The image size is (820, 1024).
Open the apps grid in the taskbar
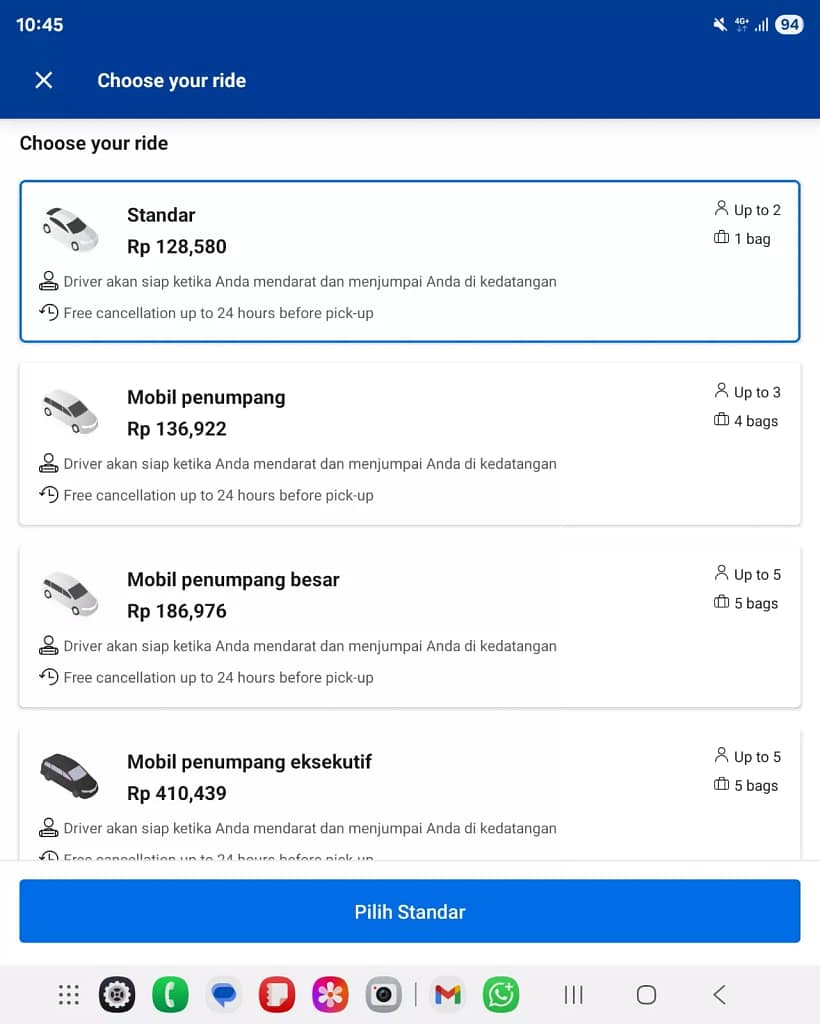(68, 995)
